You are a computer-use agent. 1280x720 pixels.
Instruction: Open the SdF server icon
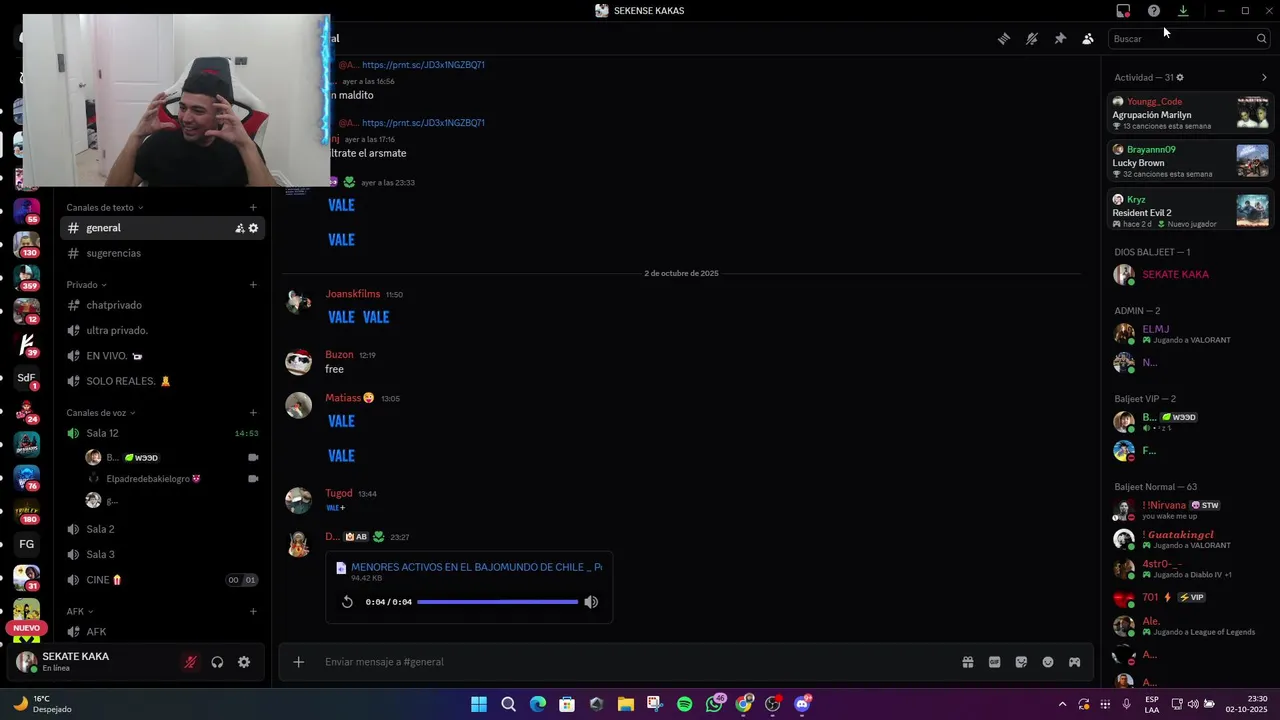point(27,377)
